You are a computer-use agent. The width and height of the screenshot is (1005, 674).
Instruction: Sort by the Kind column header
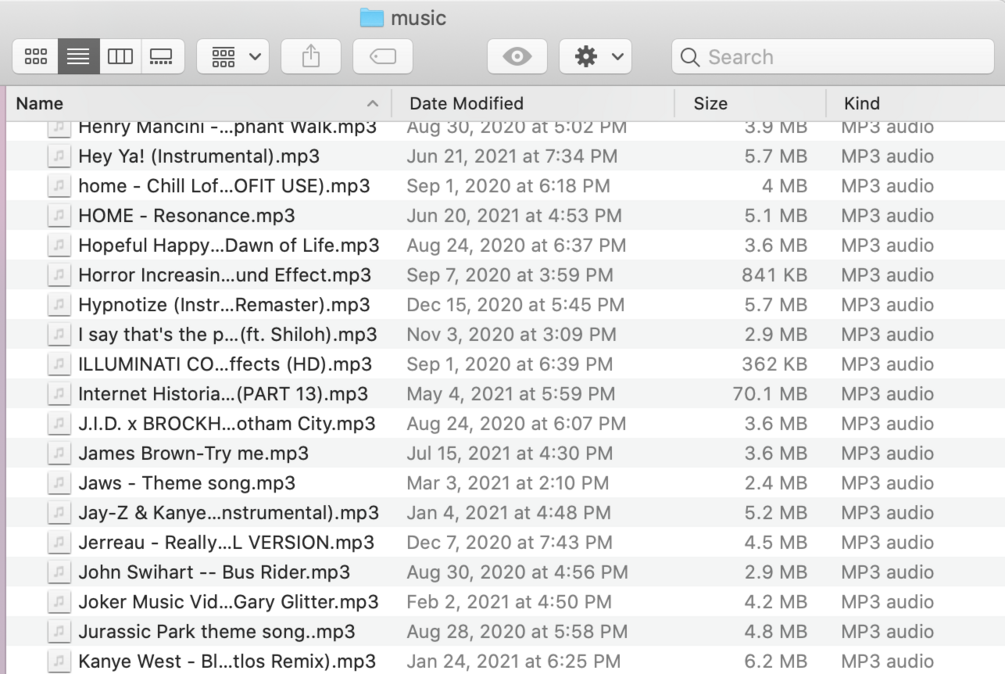(916, 103)
